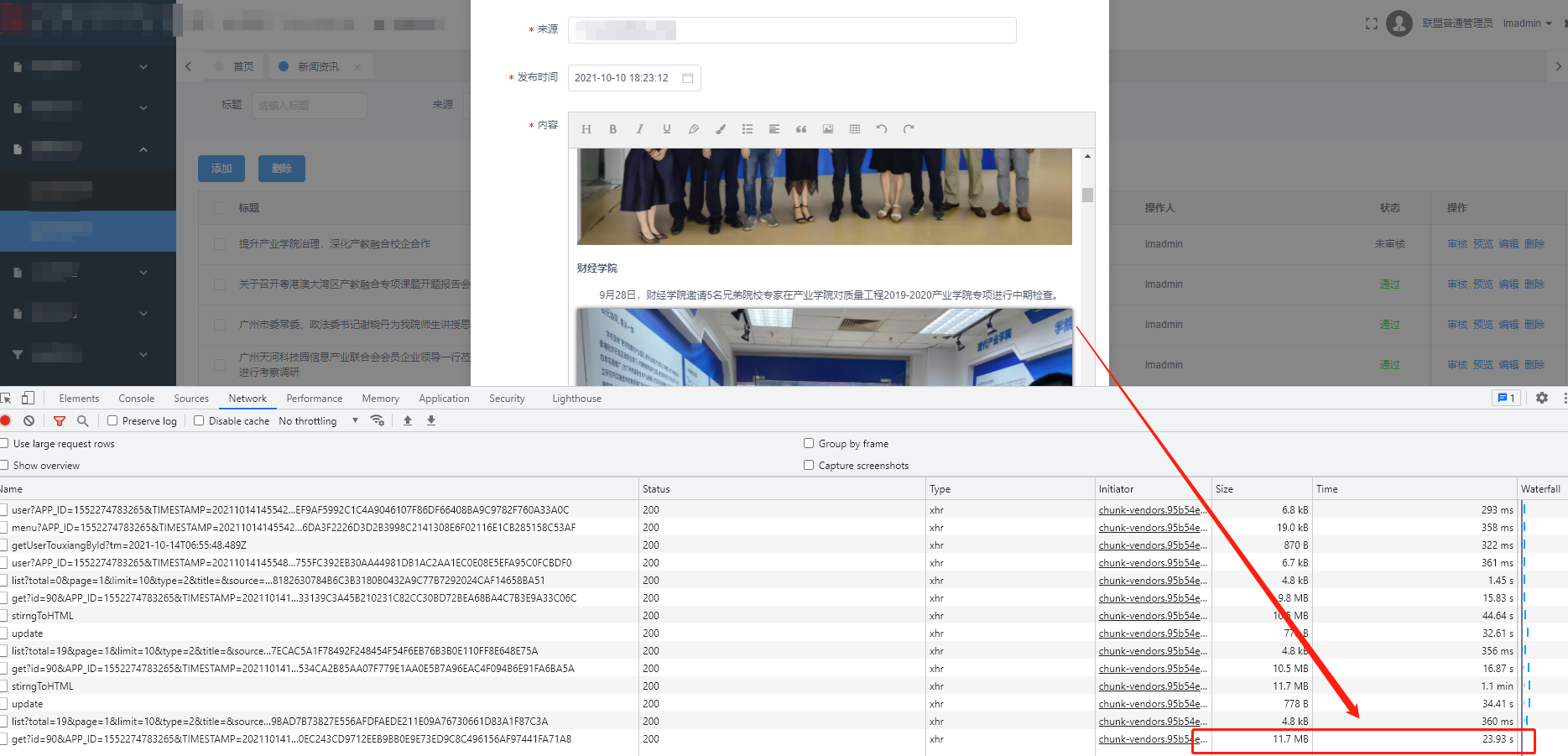The width and height of the screenshot is (1568, 756).
Task: Enable Disable cache in the Network panel
Action: pos(198,420)
